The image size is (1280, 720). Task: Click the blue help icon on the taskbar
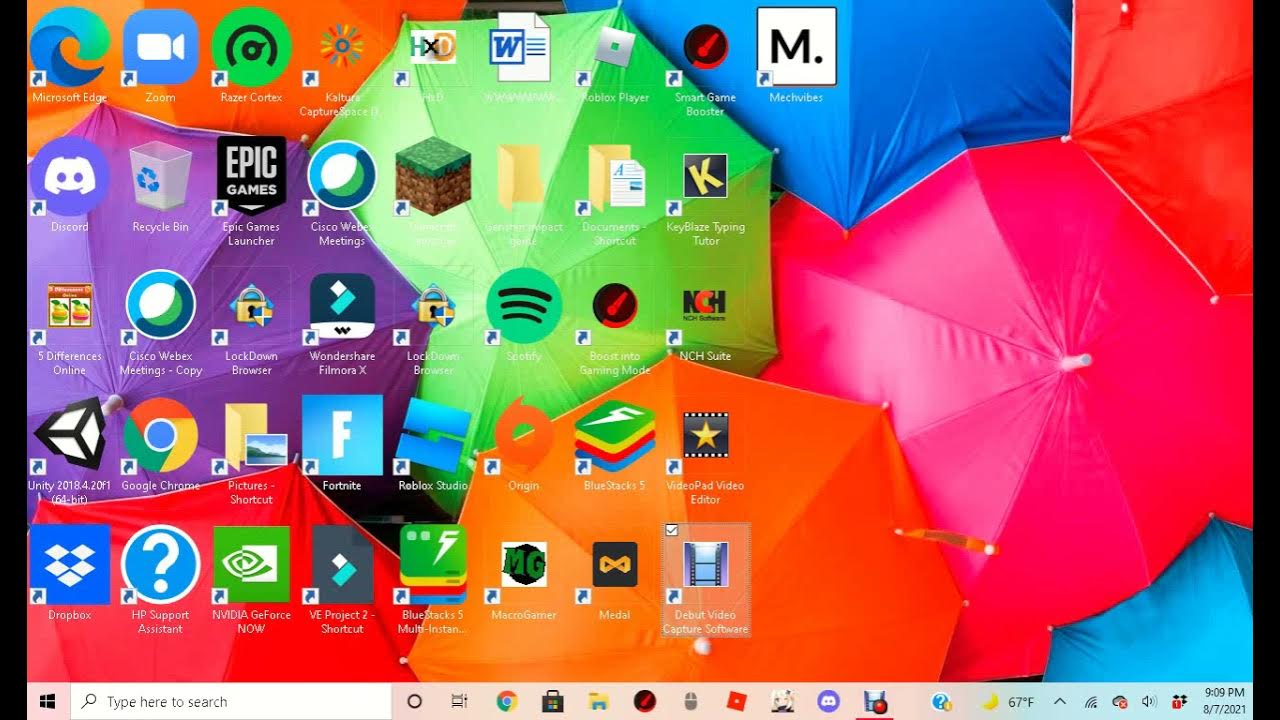tap(940, 701)
